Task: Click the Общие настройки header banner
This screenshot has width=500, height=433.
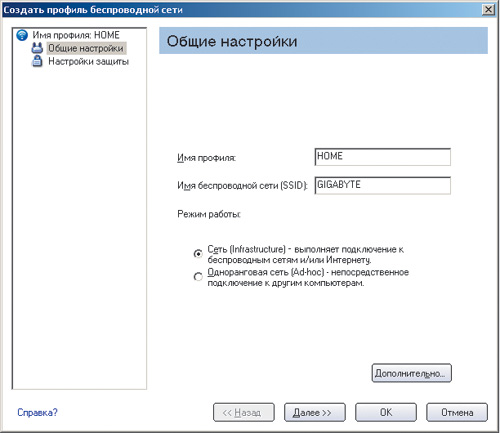Action: pos(323,41)
